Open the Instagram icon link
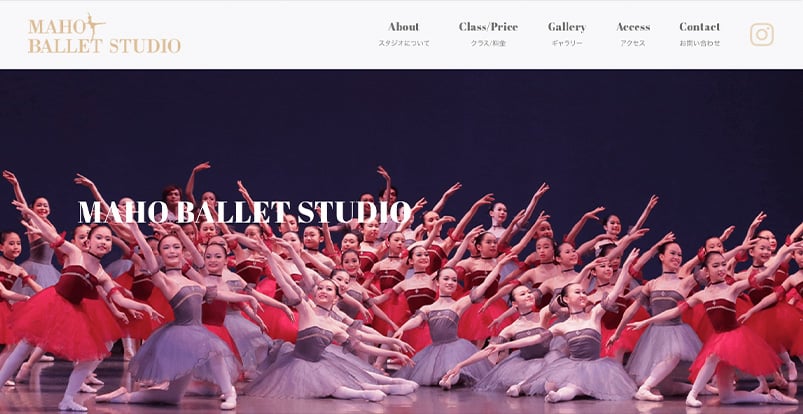The width and height of the screenshot is (803, 414). coord(762,34)
